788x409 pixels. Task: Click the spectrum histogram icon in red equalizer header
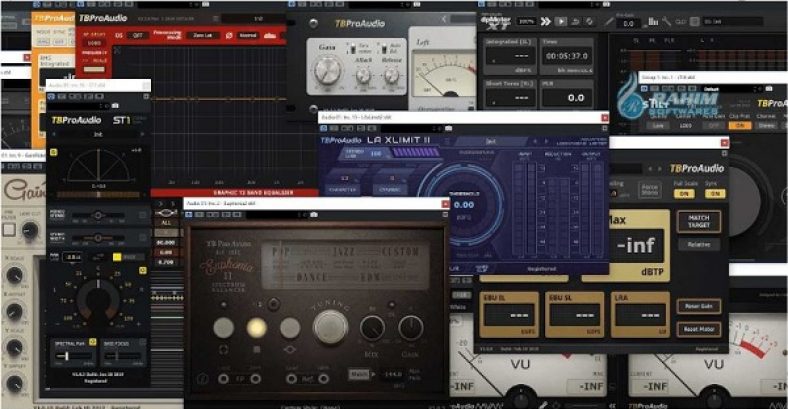(269, 36)
